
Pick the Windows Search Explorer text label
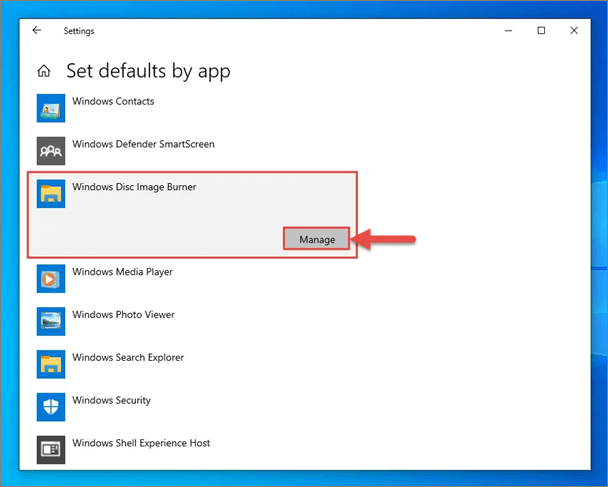[x=128, y=358]
